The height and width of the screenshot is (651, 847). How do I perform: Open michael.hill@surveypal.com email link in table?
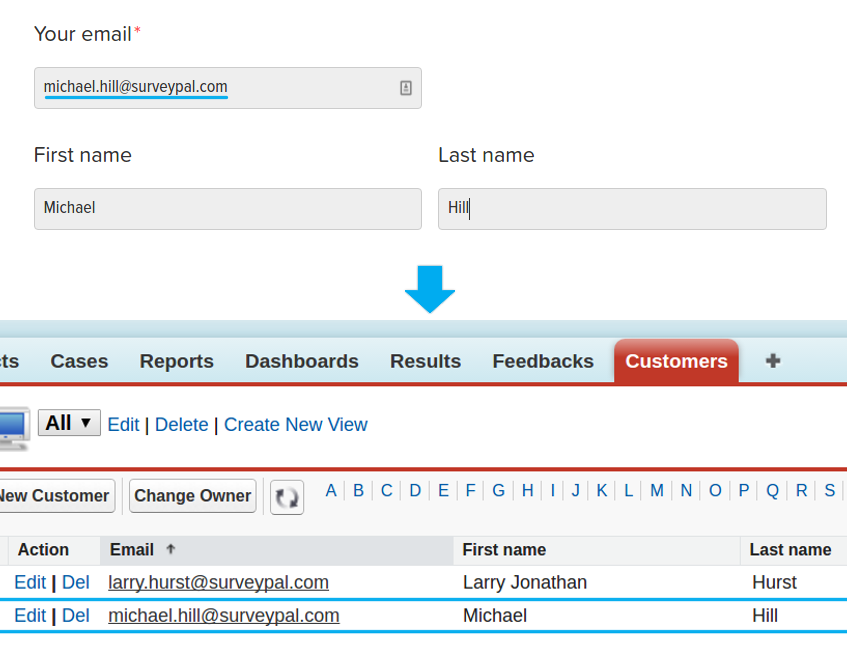click(x=224, y=615)
